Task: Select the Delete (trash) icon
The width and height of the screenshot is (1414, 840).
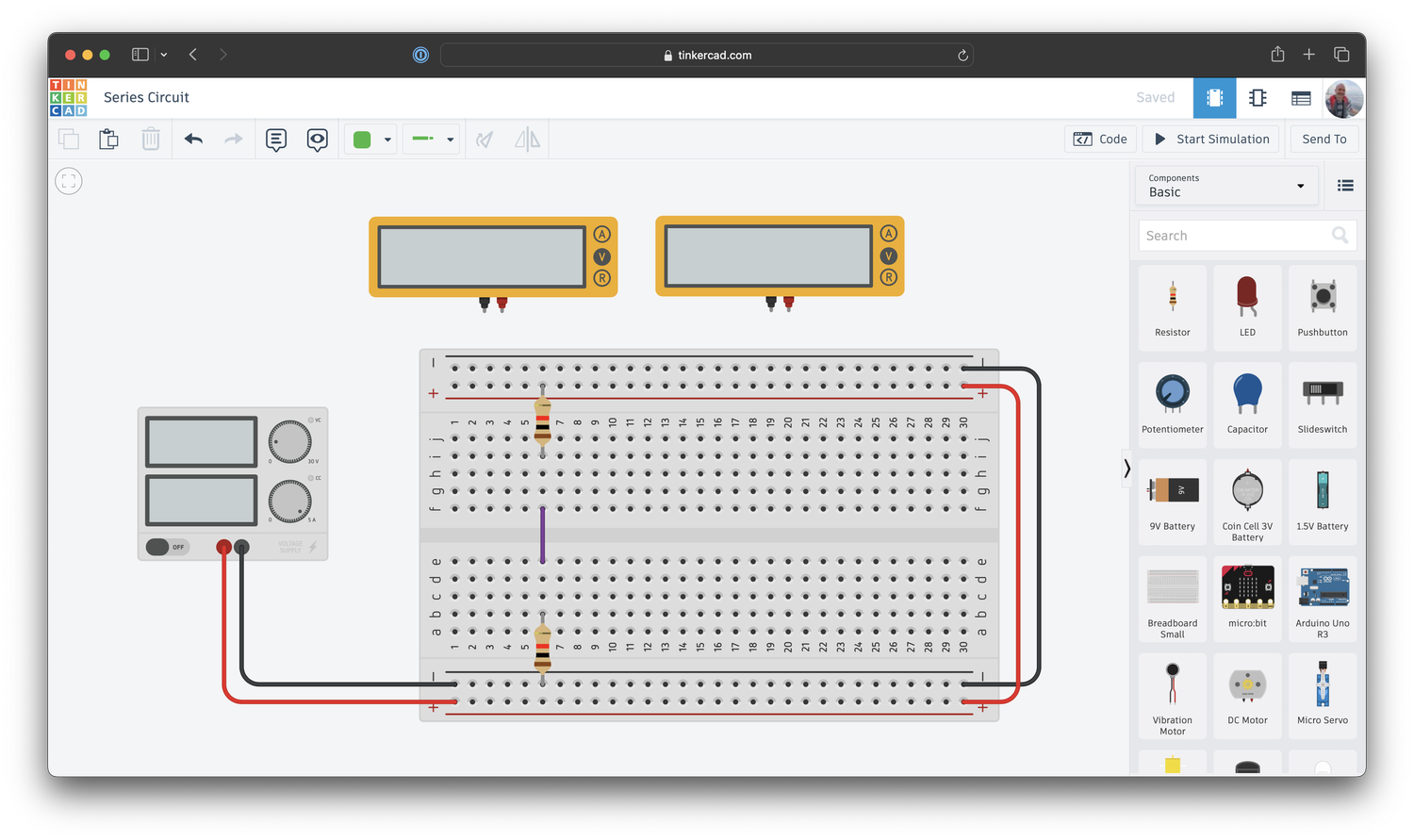Action: tap(151, 139)
